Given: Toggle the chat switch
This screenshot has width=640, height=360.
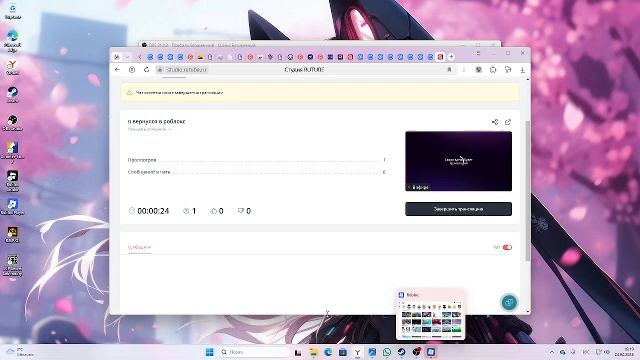Looking at the screenshot, I should coord(507,247).
